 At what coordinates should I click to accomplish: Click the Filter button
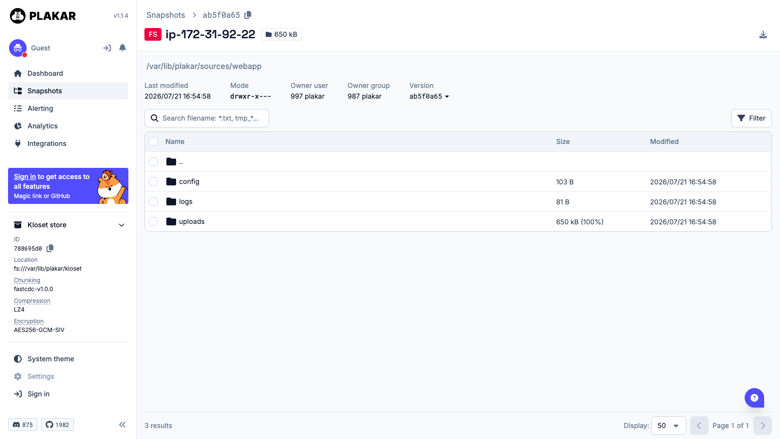pos(751,118)
